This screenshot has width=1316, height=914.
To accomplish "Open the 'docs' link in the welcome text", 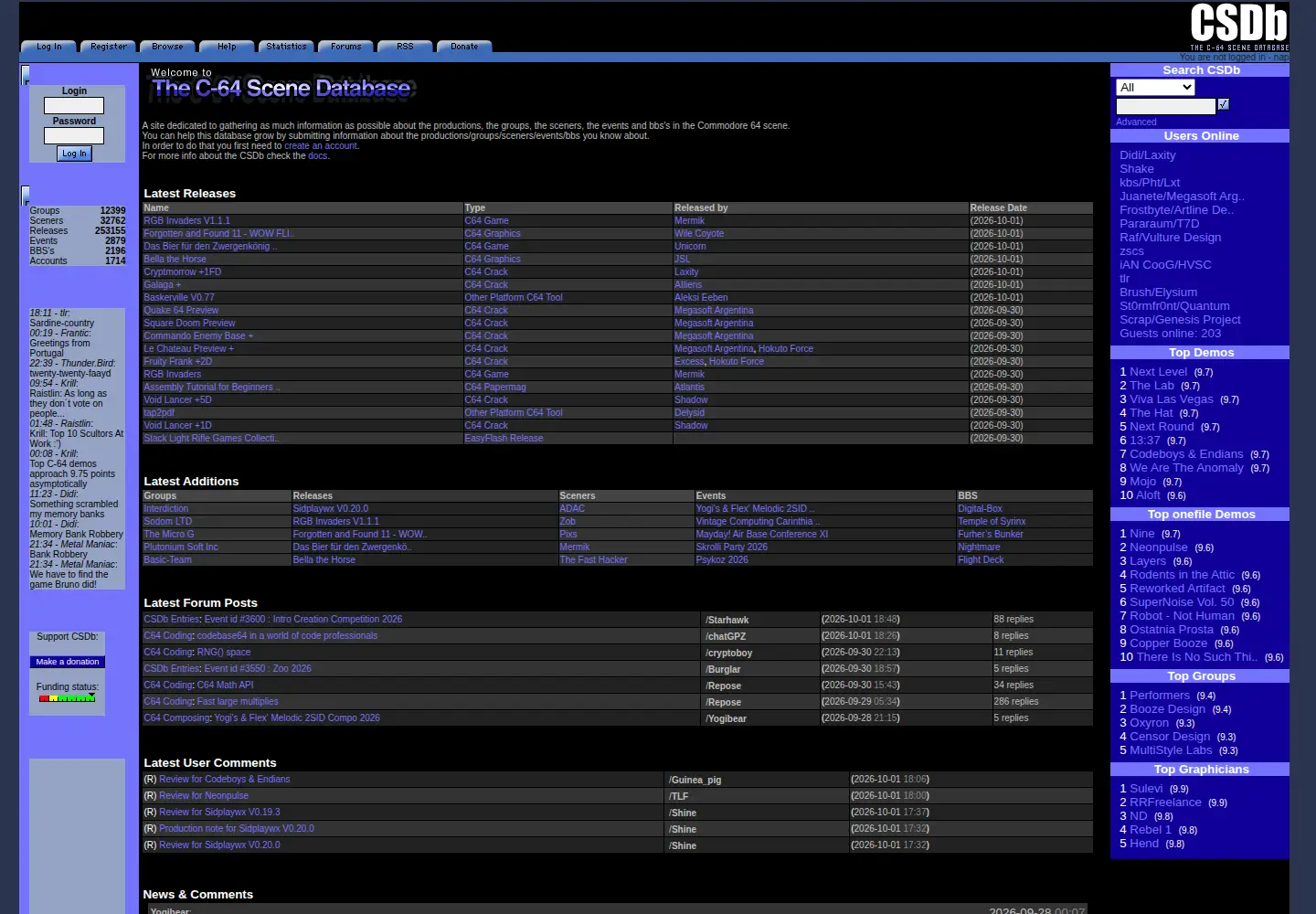I will [x=317, y=156].
